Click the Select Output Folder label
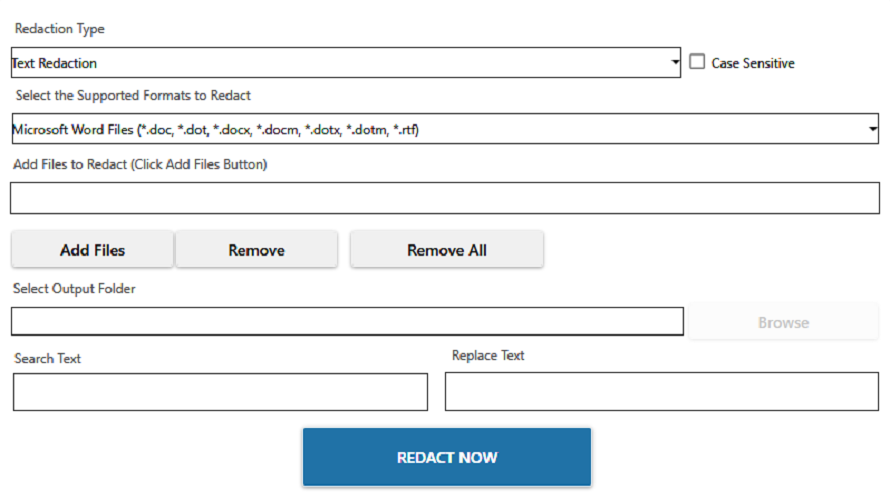 coord(75,288)
